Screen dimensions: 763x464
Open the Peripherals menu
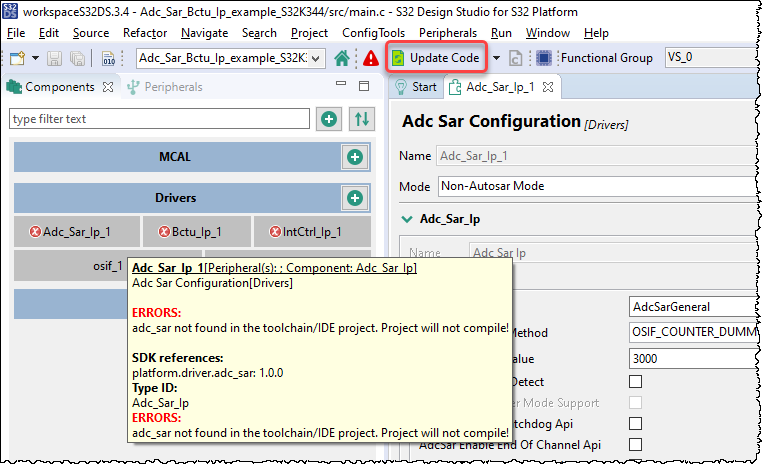click(448, 33)
